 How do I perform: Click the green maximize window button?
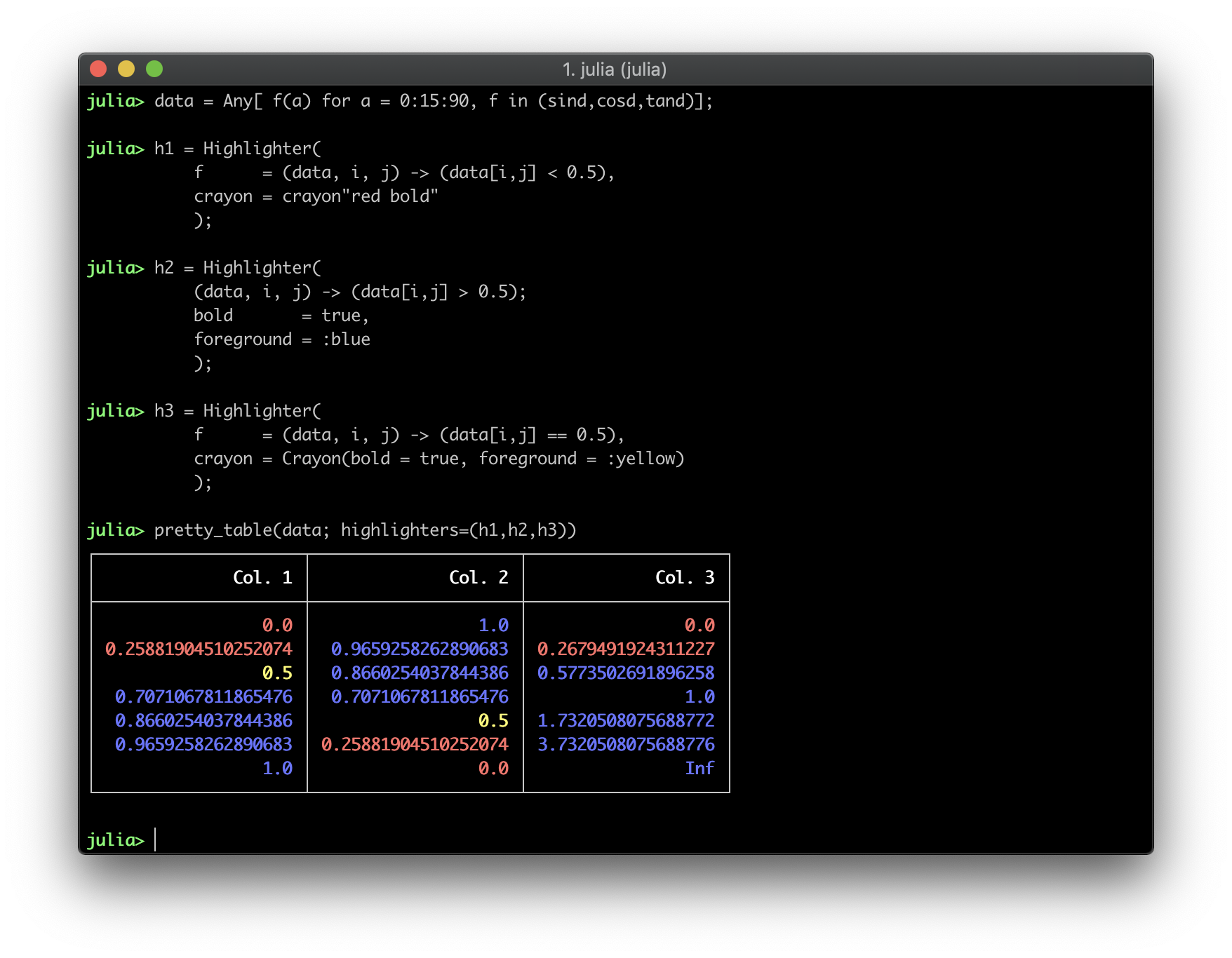tap(154, 69)
